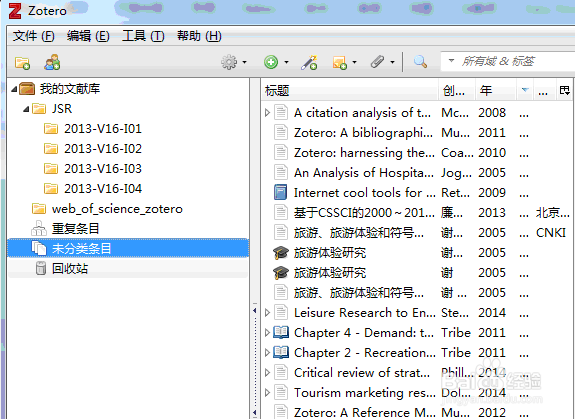Click the CNKI cell in last column
The height and width of the screenshot is (419, 575).
(551, 233)
